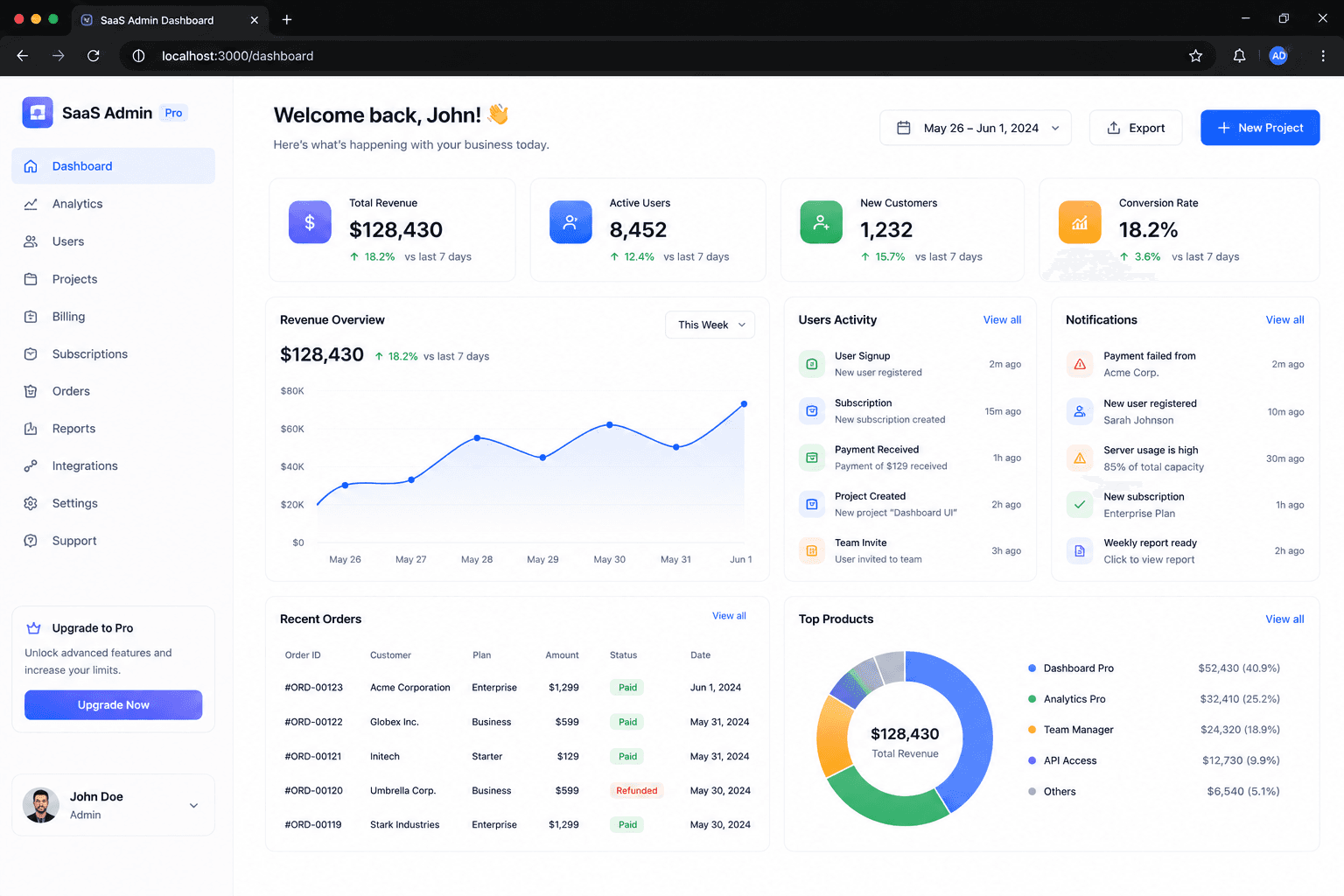
Task: Click the Weekly report ready document icon
Action: tap(1080, 551)
